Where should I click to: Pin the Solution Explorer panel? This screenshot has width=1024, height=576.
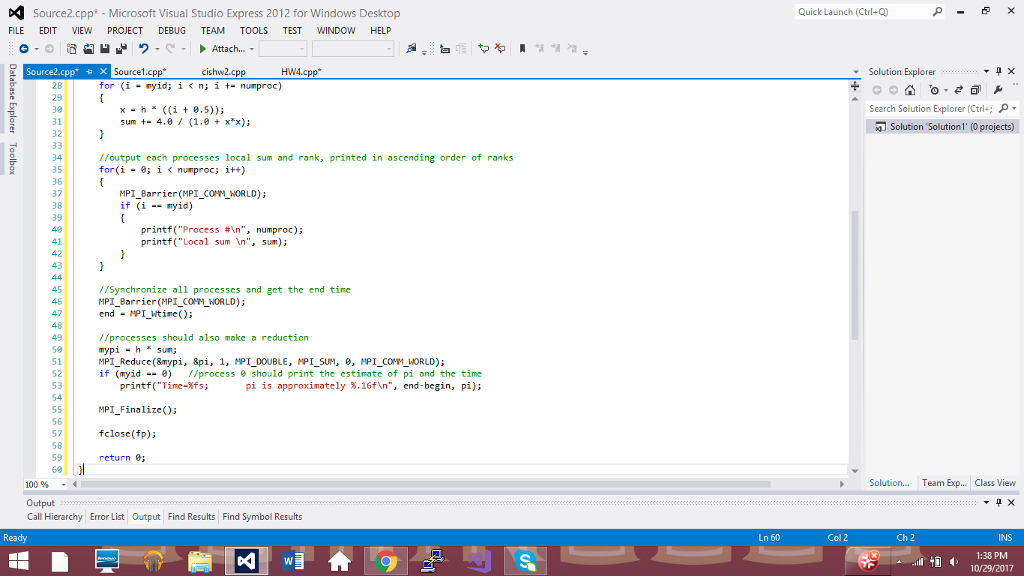click(x=998, y=71)
